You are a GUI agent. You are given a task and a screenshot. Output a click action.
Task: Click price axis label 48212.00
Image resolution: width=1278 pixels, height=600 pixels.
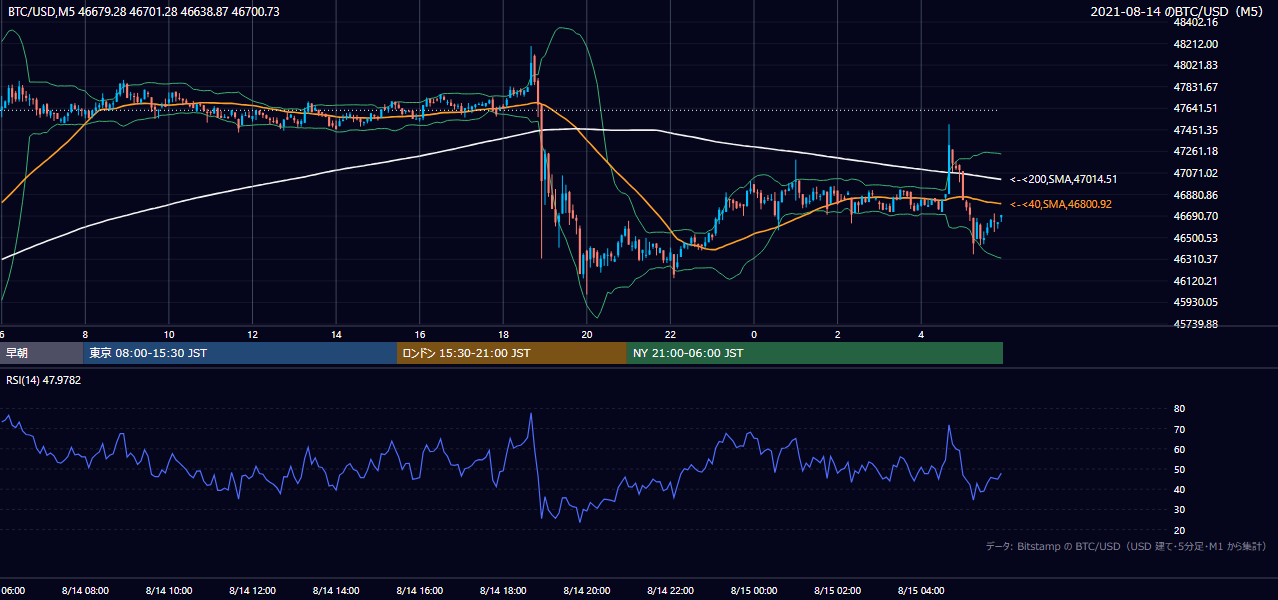pos(1196,44)
